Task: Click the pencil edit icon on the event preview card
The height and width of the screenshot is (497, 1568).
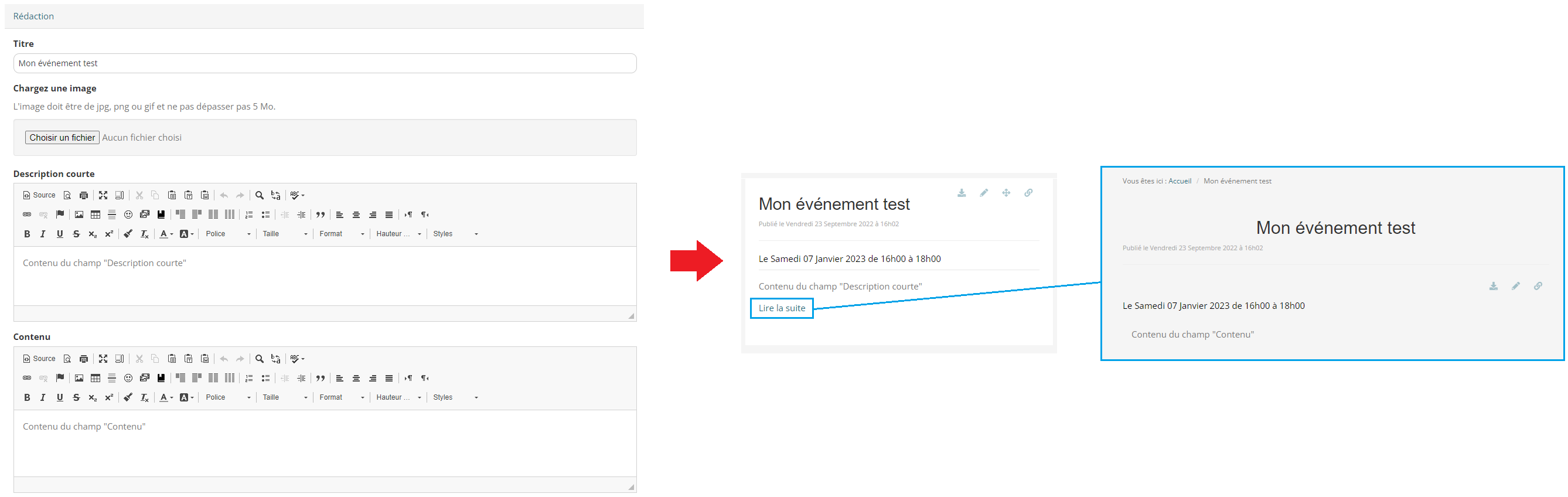Action: pyautogui.click(x=984, y=193)
